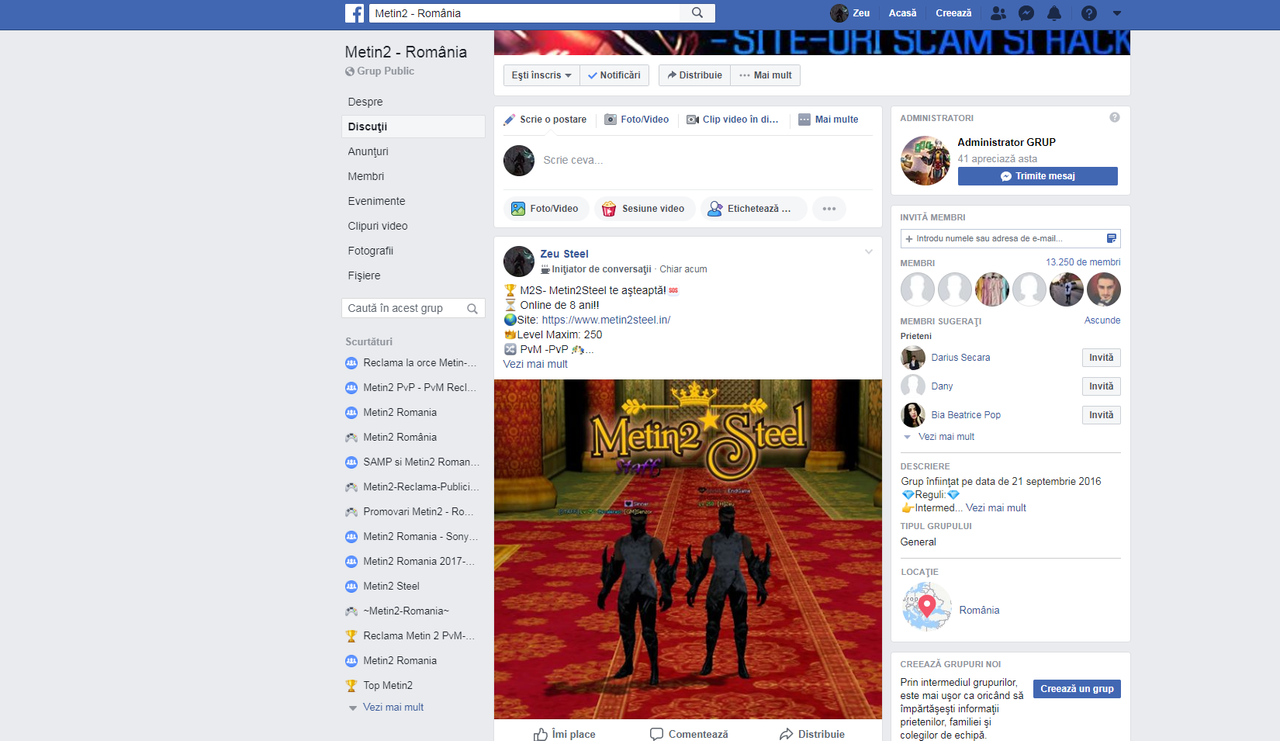Click trophy icon beside Reclama Metin 2 PvM
Screen dimensions: 1280x741
[351, 636]
